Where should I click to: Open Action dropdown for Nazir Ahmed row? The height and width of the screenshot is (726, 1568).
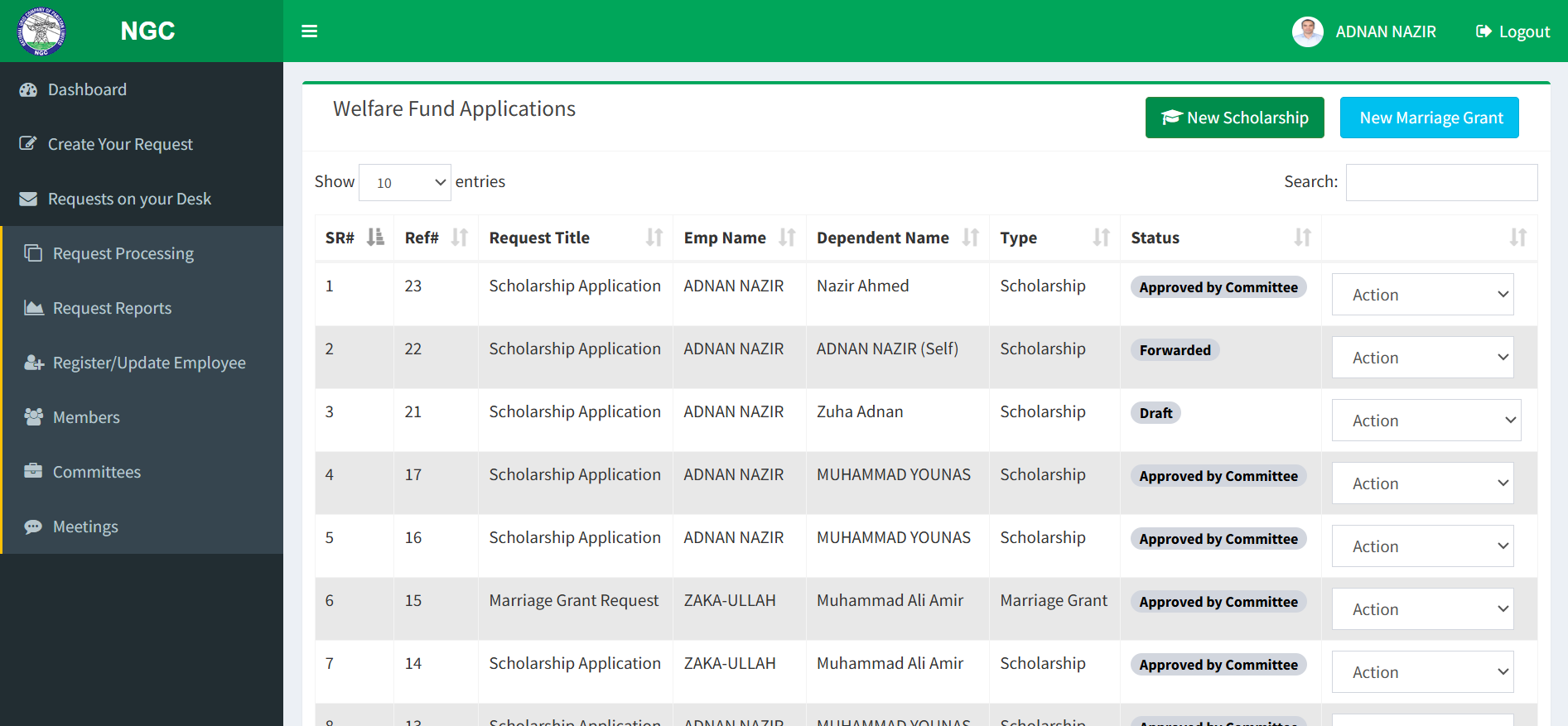pyautogui.click(x=1422, y=295)
